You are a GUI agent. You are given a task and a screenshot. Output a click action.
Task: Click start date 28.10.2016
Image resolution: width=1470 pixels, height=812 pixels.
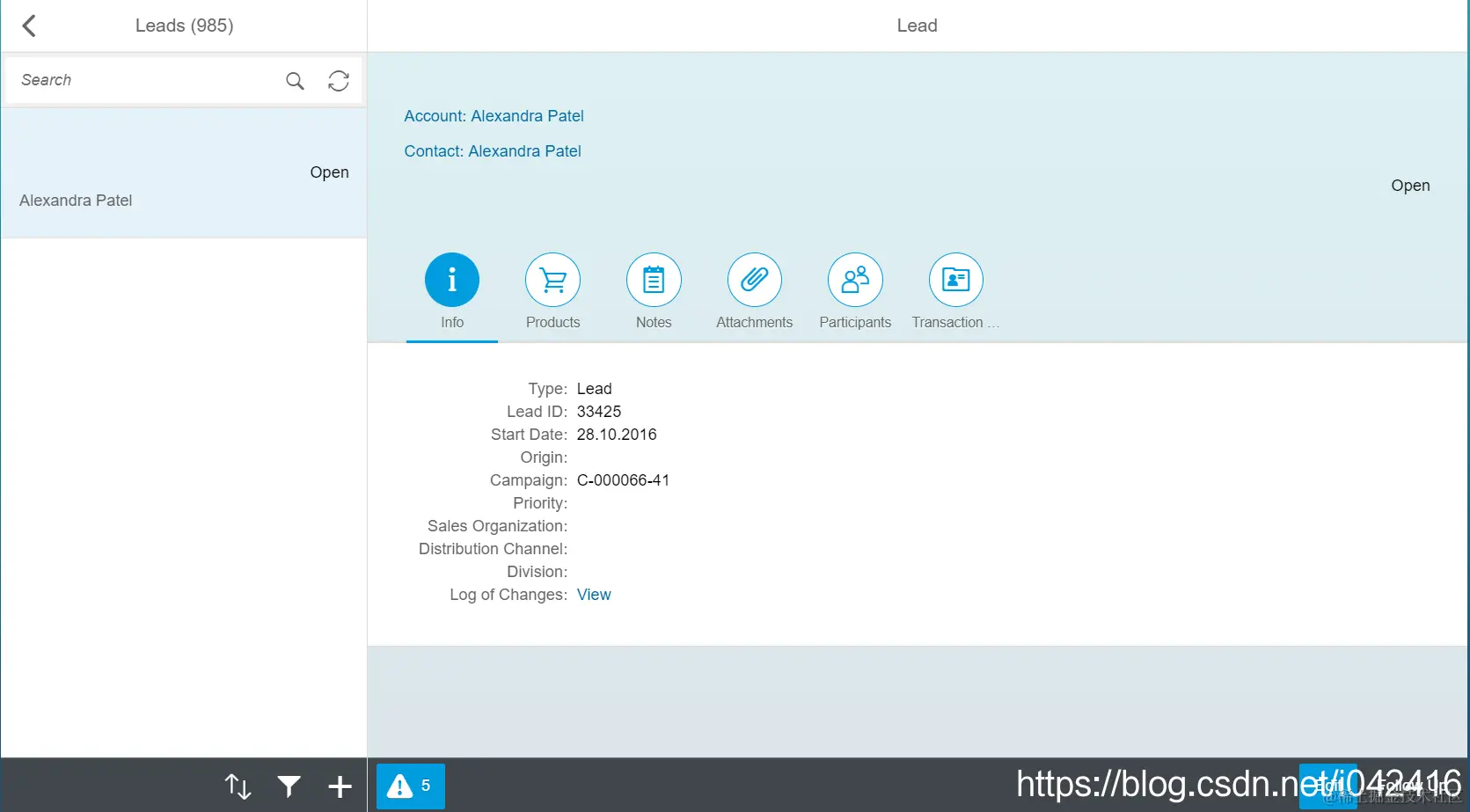pos(617,435)
